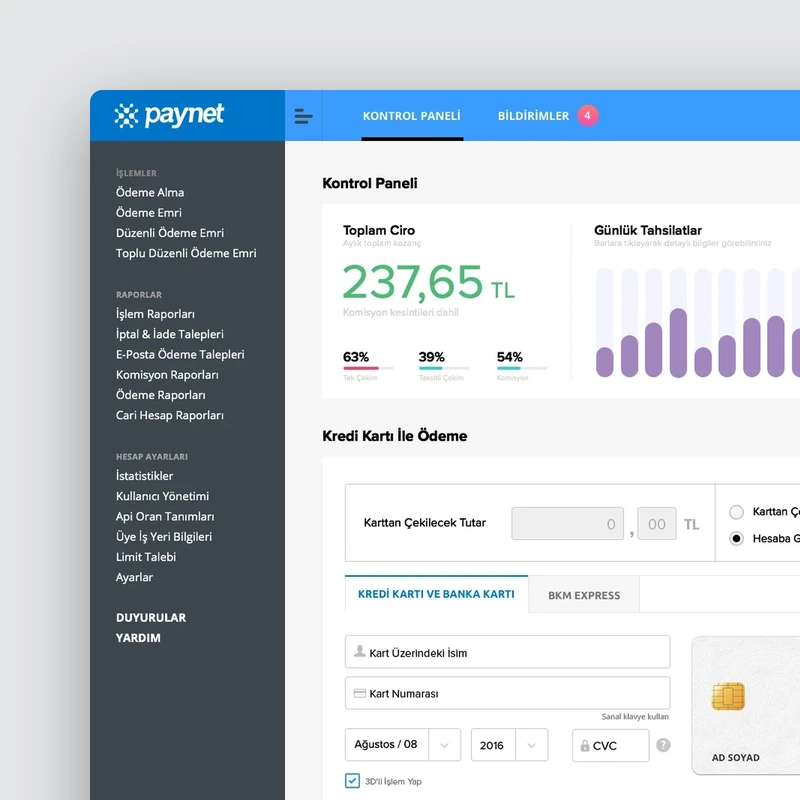Viewport: 800px width, 800px height.
Task: Open Ödeme Raporları in sidebar
Action: click(160, 395)
